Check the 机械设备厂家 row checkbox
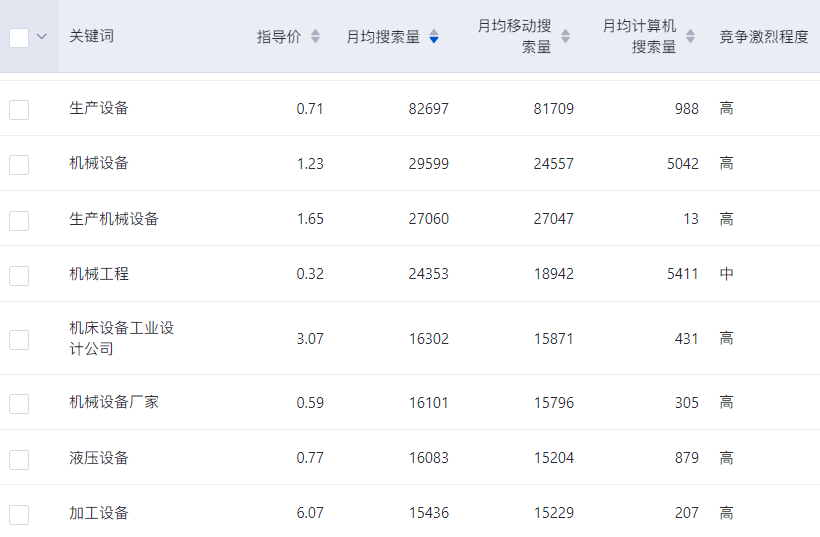Screen dimensions: 820x537 pos(19,403)
